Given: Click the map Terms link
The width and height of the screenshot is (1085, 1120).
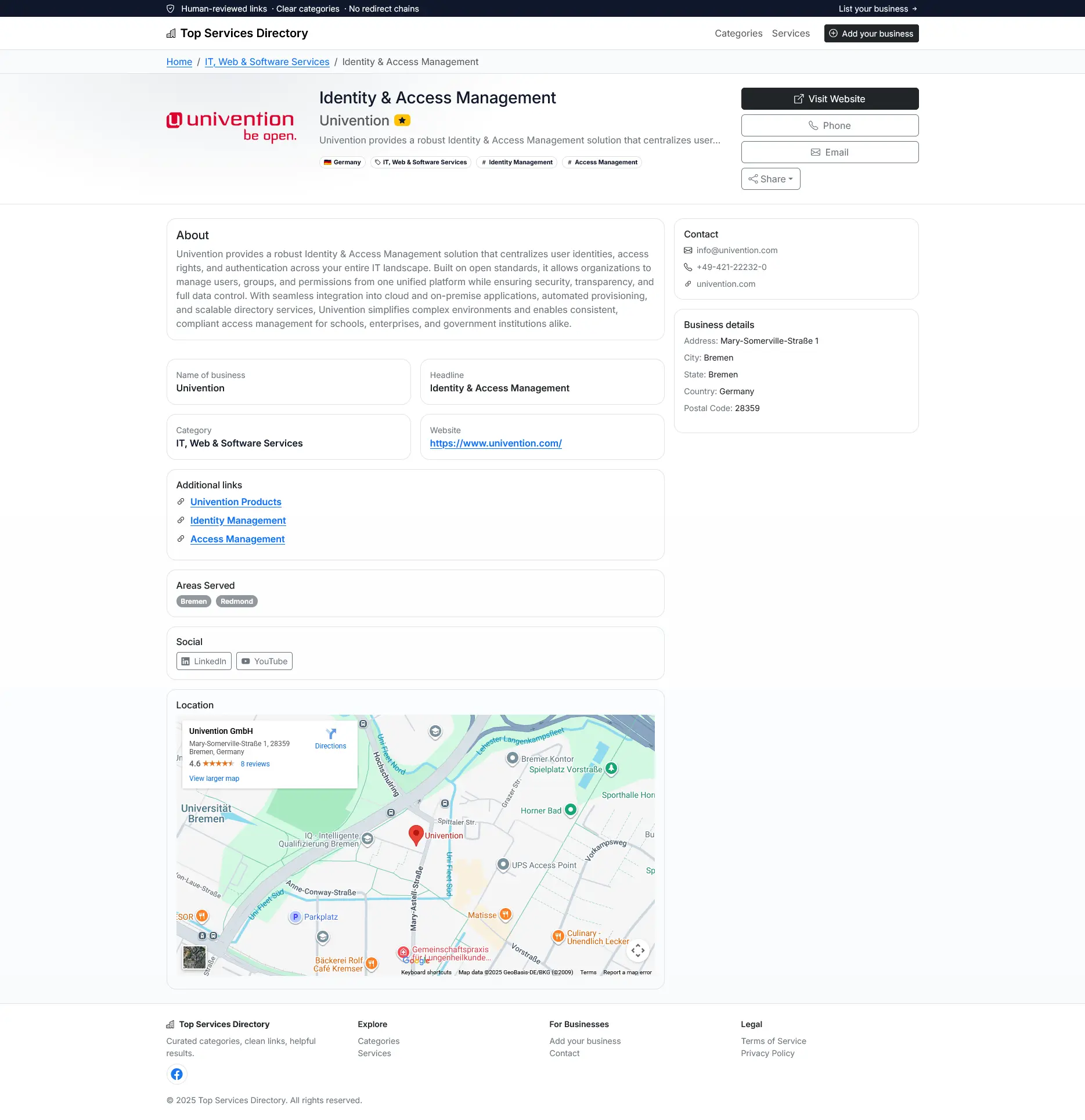Looking at the screenshot, I should (x=588, y=973).
